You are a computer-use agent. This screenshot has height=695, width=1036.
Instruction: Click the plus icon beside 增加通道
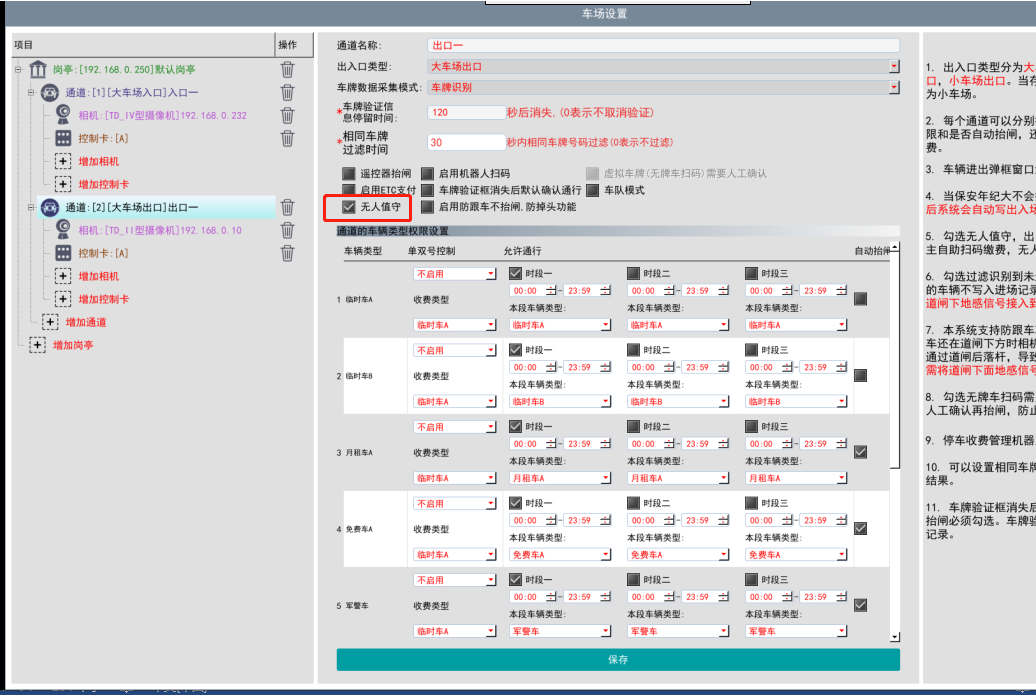click(50, 322)
